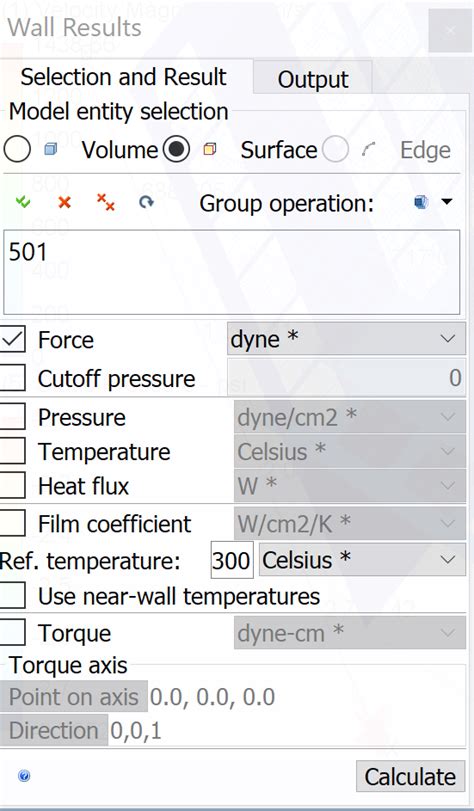Open the Force units dropdown (dyne)
The height and width of the screenshot is (811, 474).
pyautogui.click(x=346, y=339)
